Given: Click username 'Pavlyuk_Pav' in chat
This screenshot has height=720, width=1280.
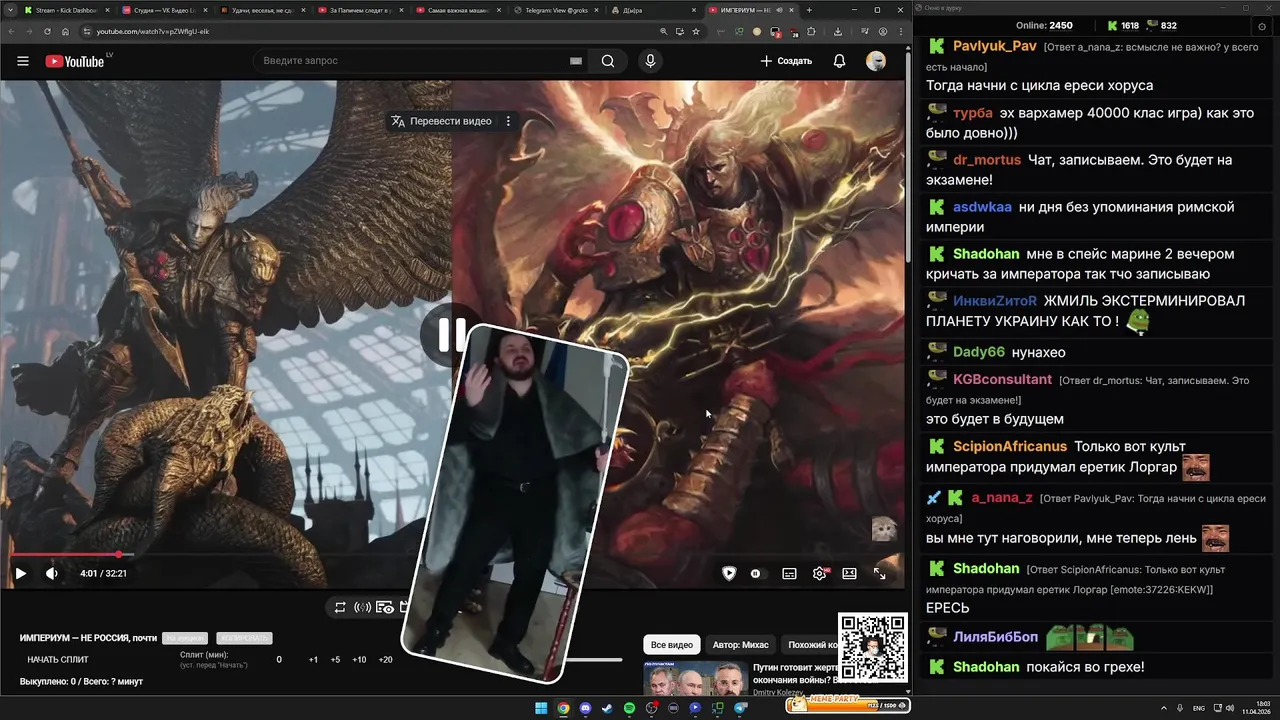Looking at the screenshot, I should coord(994,46).
